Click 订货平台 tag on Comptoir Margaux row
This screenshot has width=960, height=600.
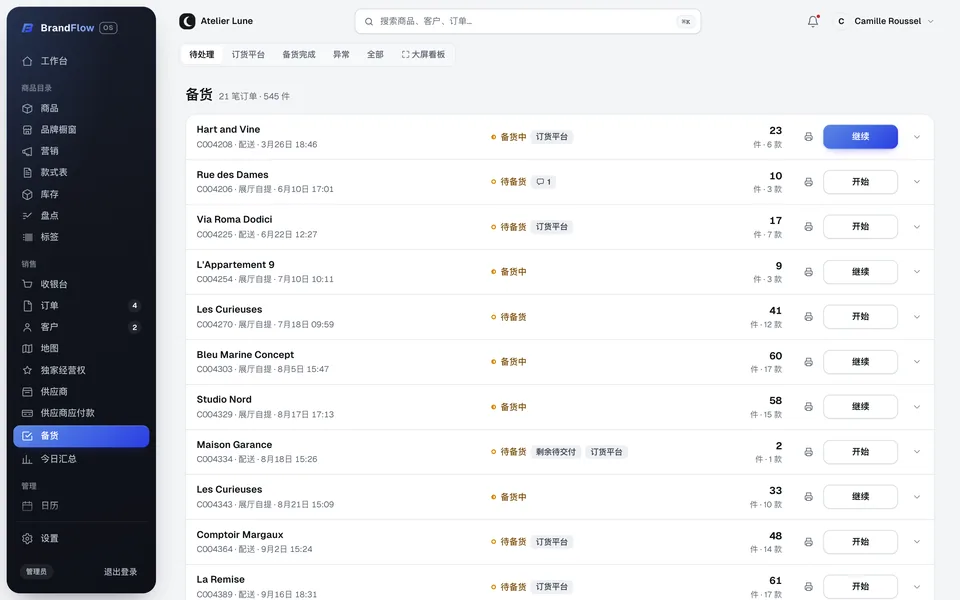(x=552, y=542)
